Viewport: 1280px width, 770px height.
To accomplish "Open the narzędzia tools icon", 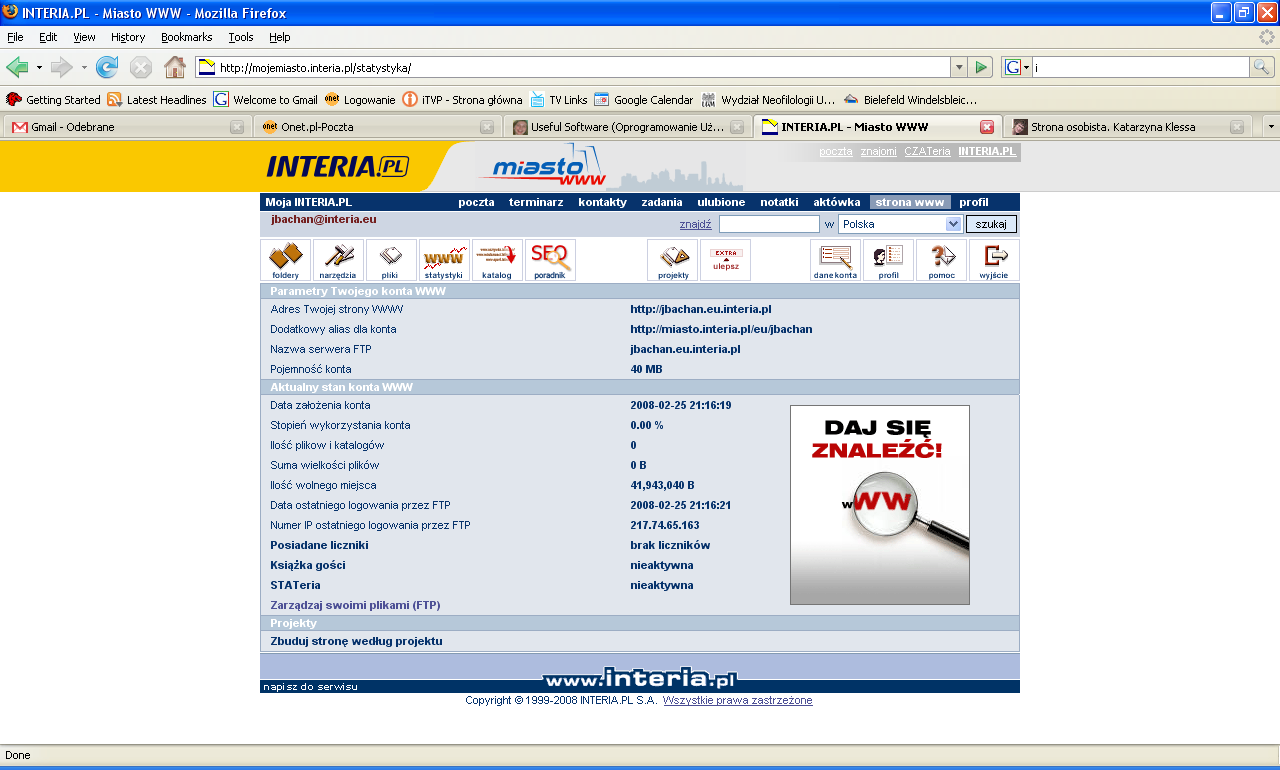I will pos(338,260).
